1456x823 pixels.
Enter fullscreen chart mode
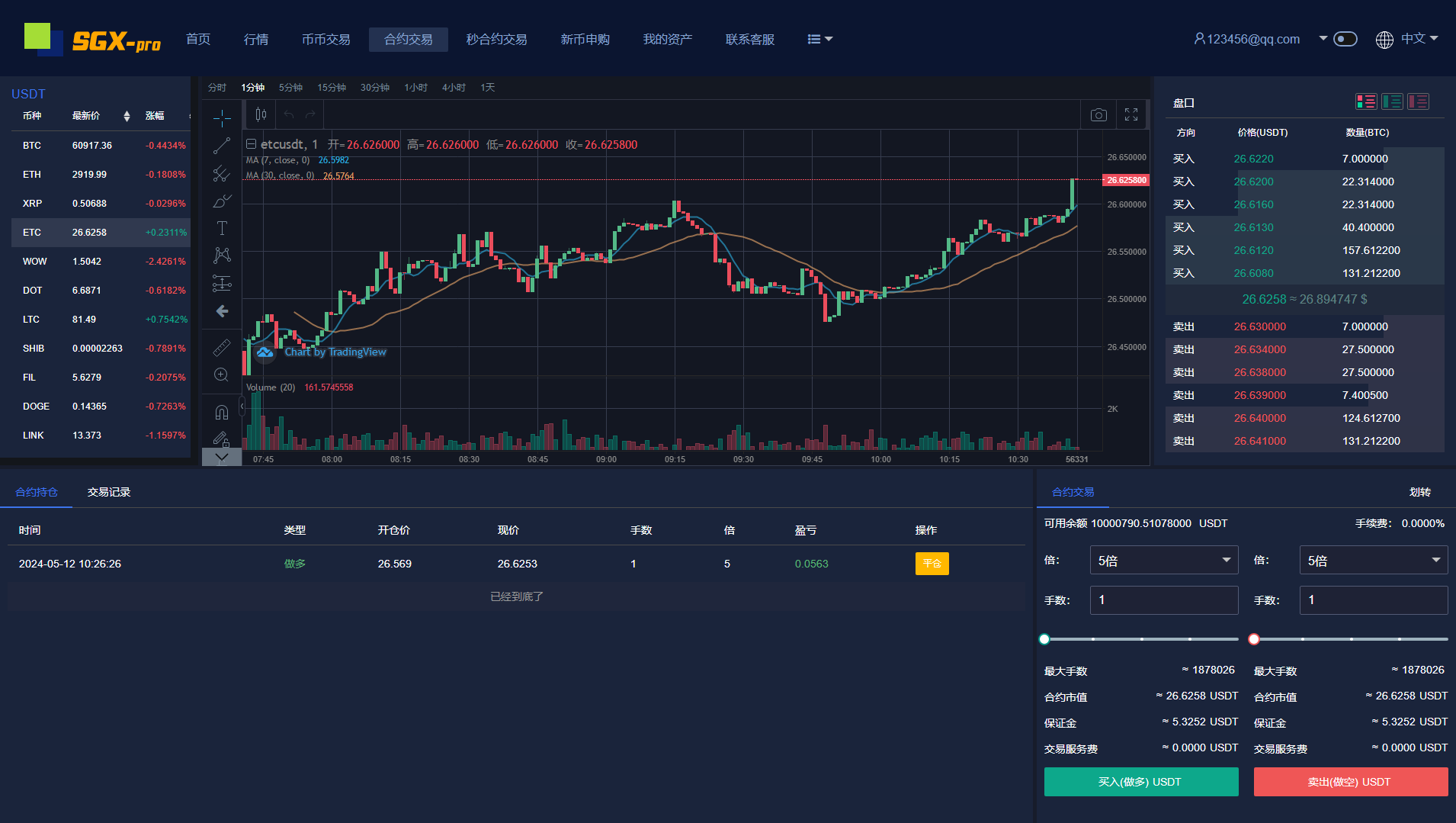click(x=1131, y=114)
